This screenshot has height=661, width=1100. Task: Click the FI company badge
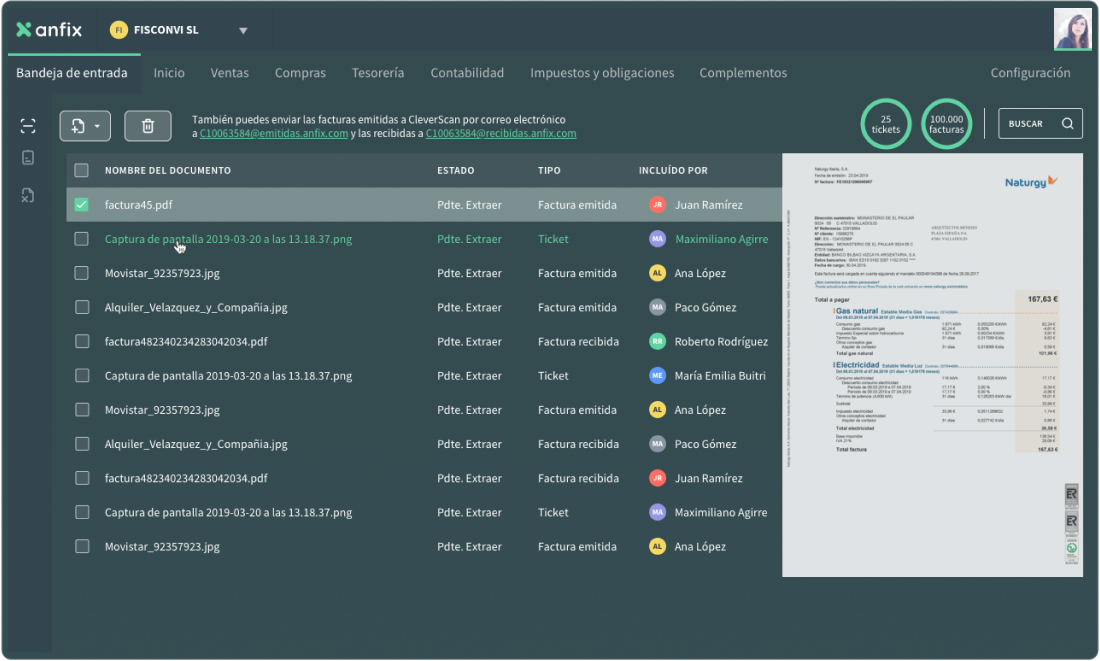(119, 29)
